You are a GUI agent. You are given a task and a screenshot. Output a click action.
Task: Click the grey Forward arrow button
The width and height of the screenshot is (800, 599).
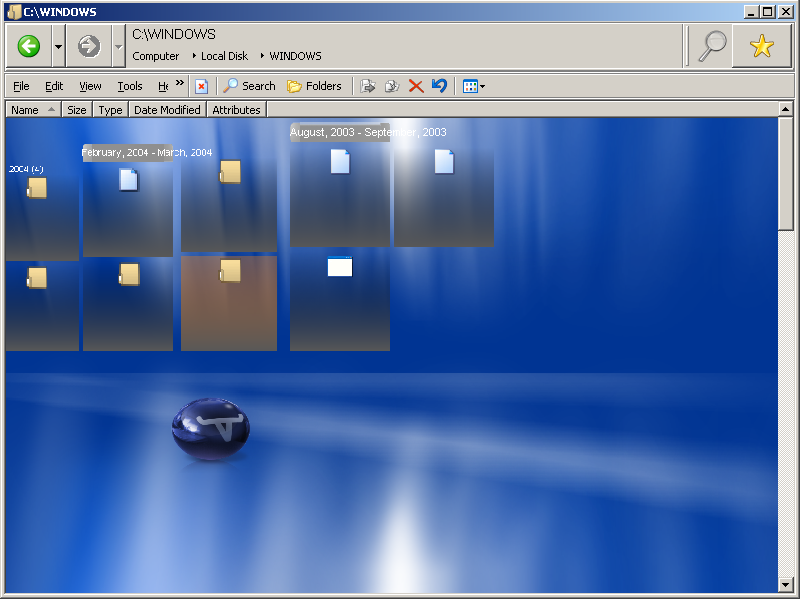(89, 46)
